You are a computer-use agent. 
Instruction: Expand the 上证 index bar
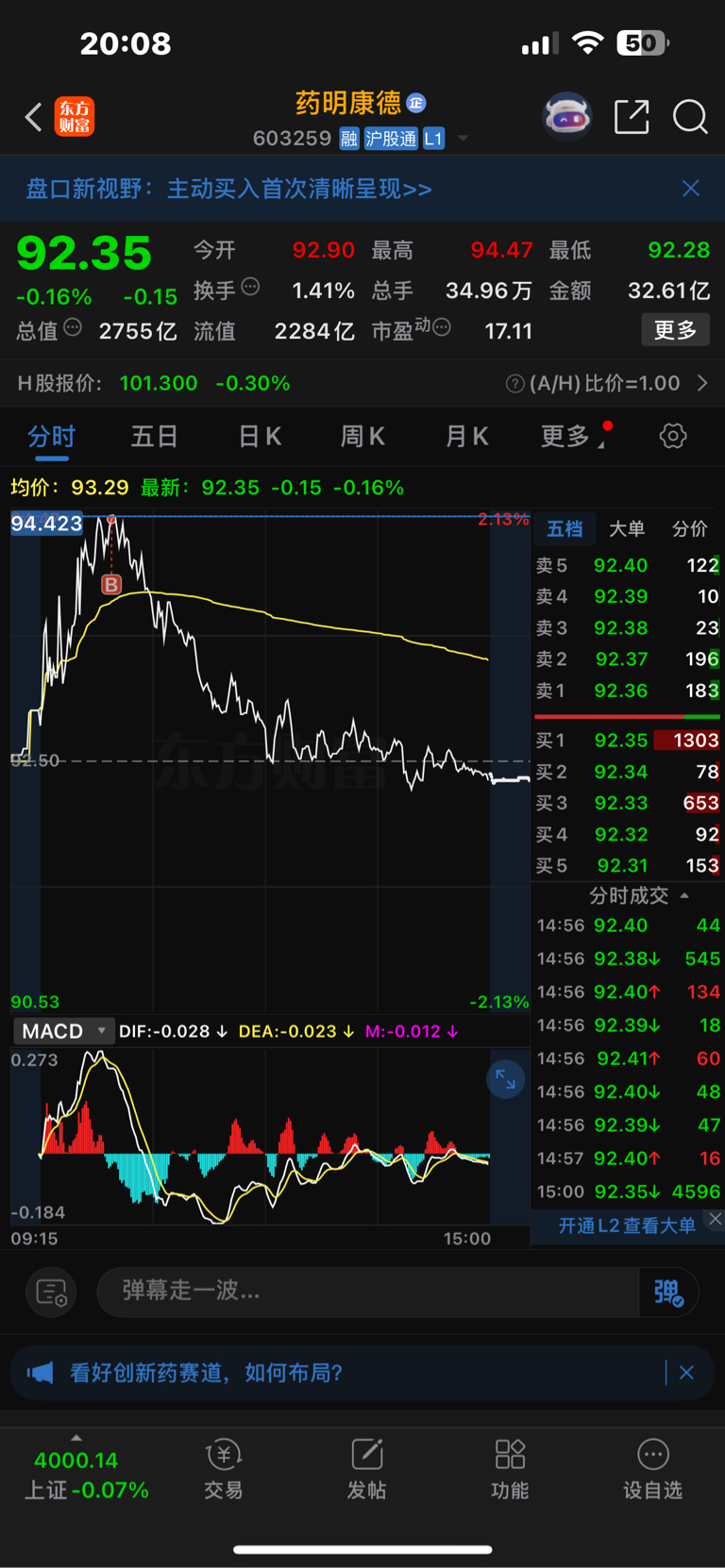point(76,1438)
